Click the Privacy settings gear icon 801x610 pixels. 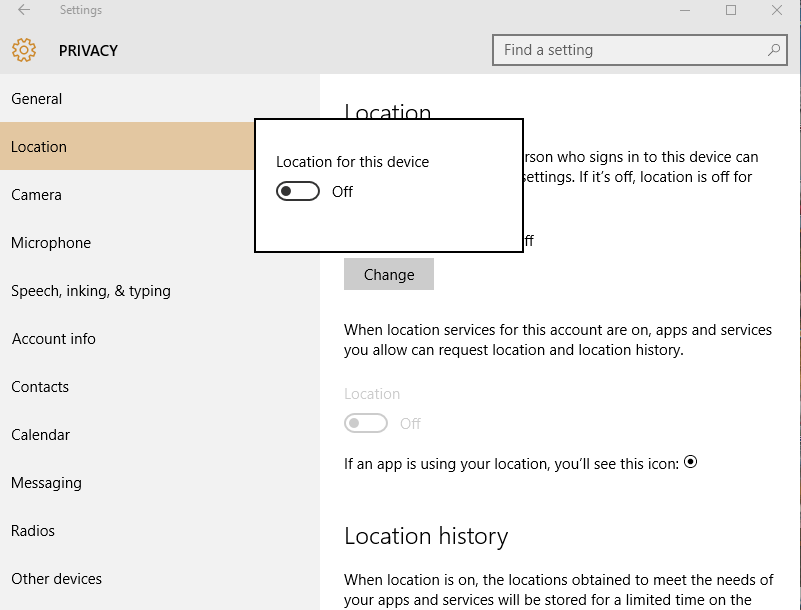point(24,50)
